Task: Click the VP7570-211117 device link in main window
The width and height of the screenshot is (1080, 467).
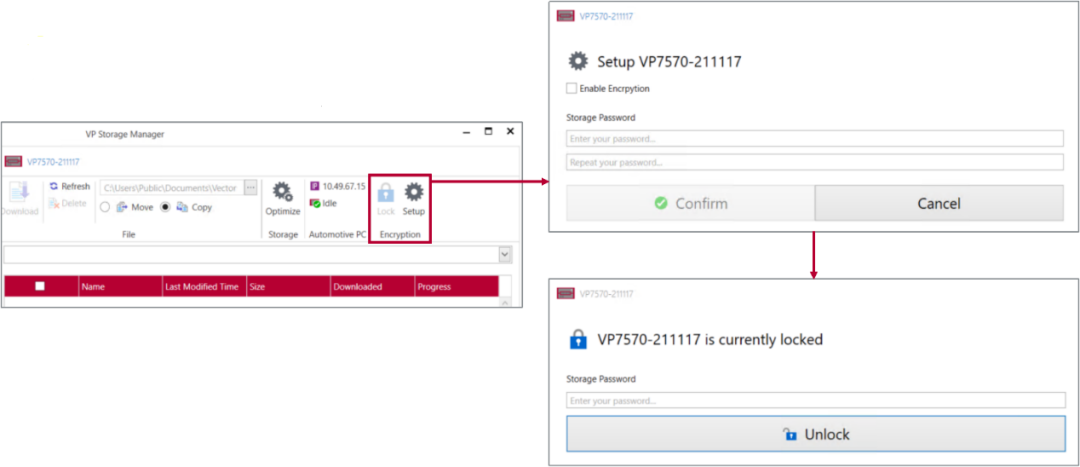Action: 53,162
